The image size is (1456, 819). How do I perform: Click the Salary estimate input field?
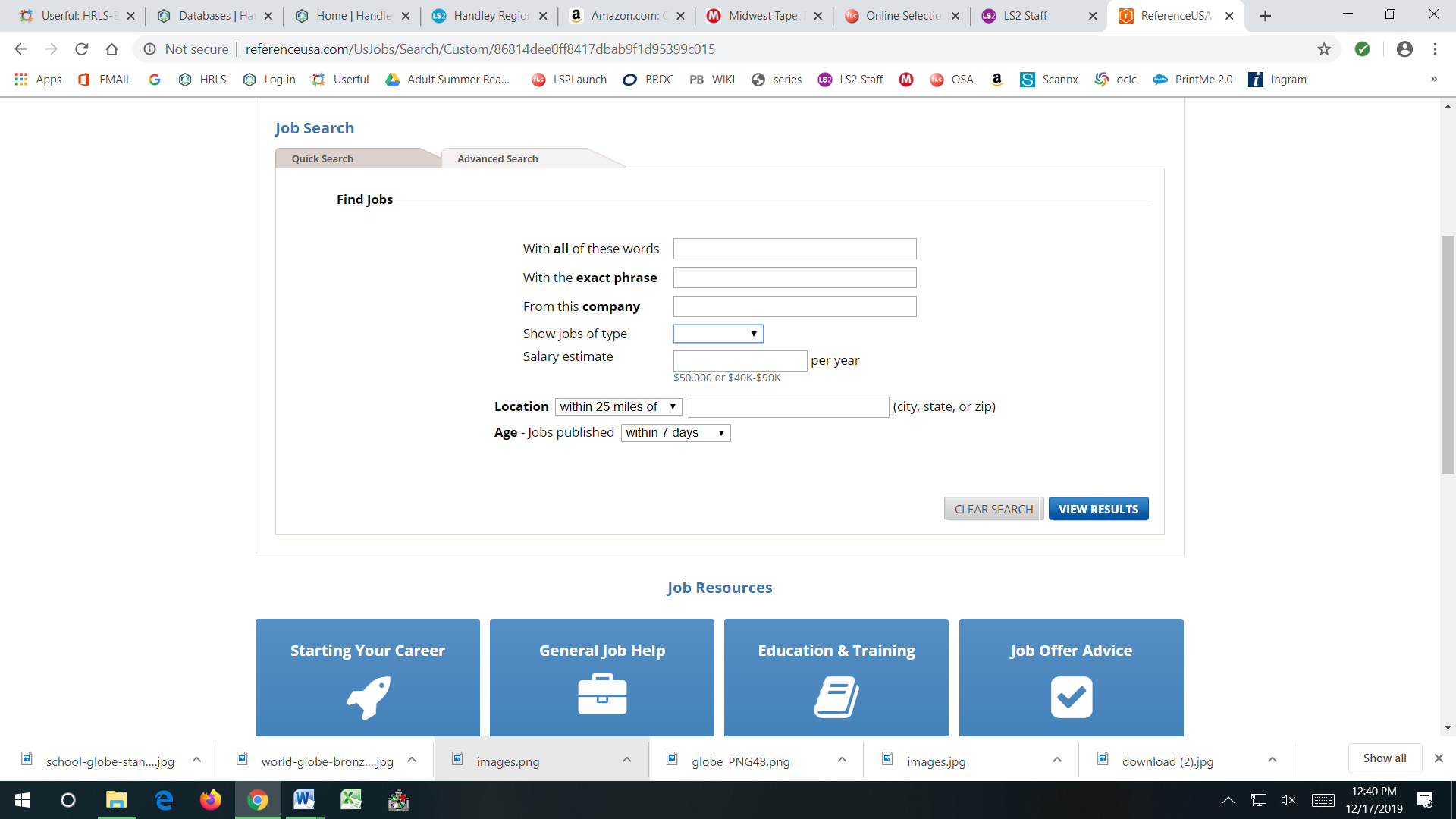coord(739,360)
